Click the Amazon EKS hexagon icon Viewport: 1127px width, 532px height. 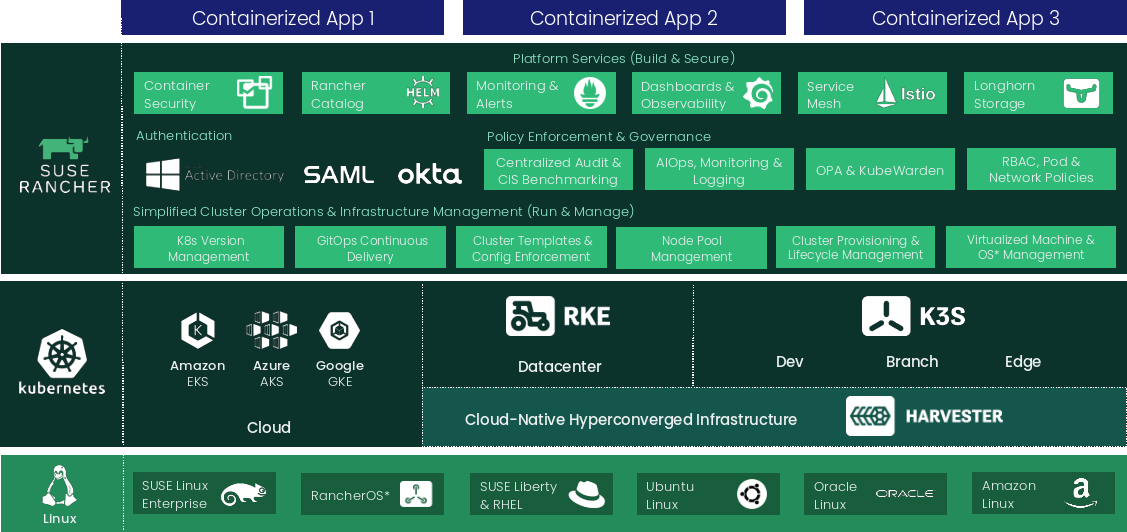[x=197, y=330]
